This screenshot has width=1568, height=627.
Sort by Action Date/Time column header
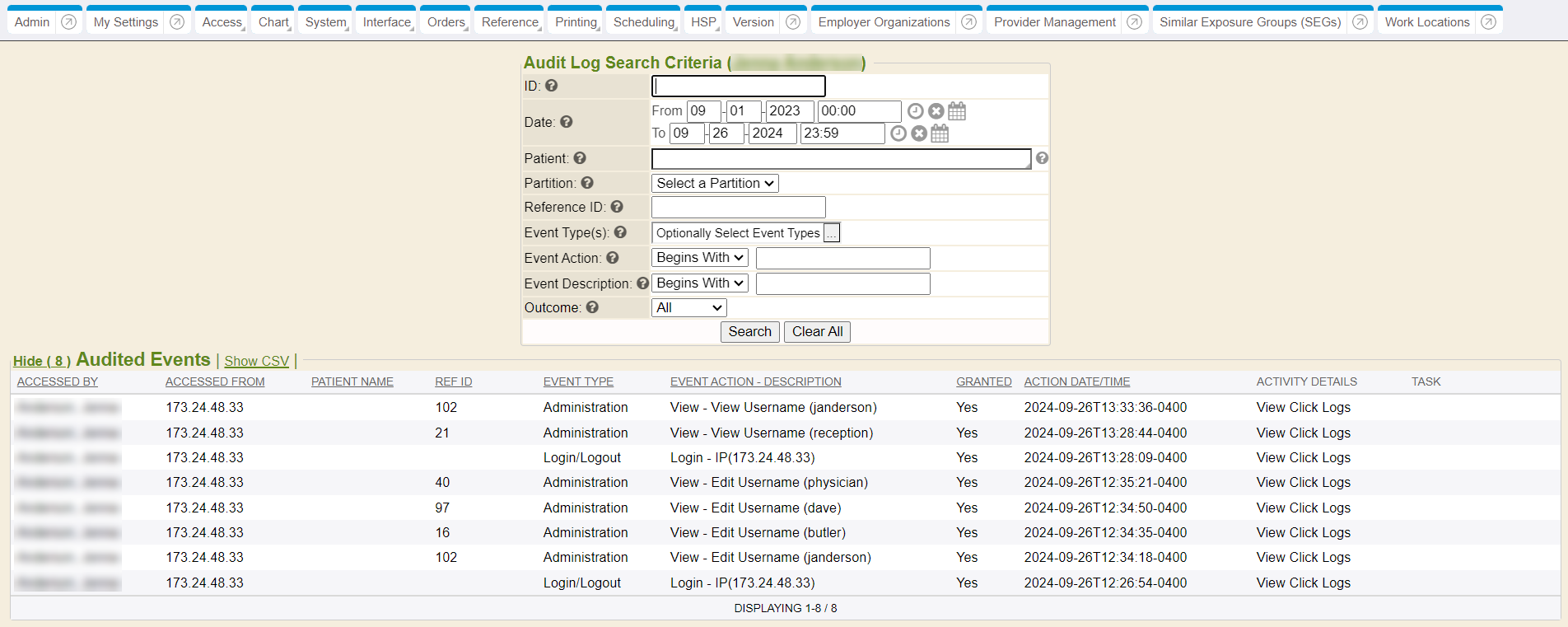1076,382
